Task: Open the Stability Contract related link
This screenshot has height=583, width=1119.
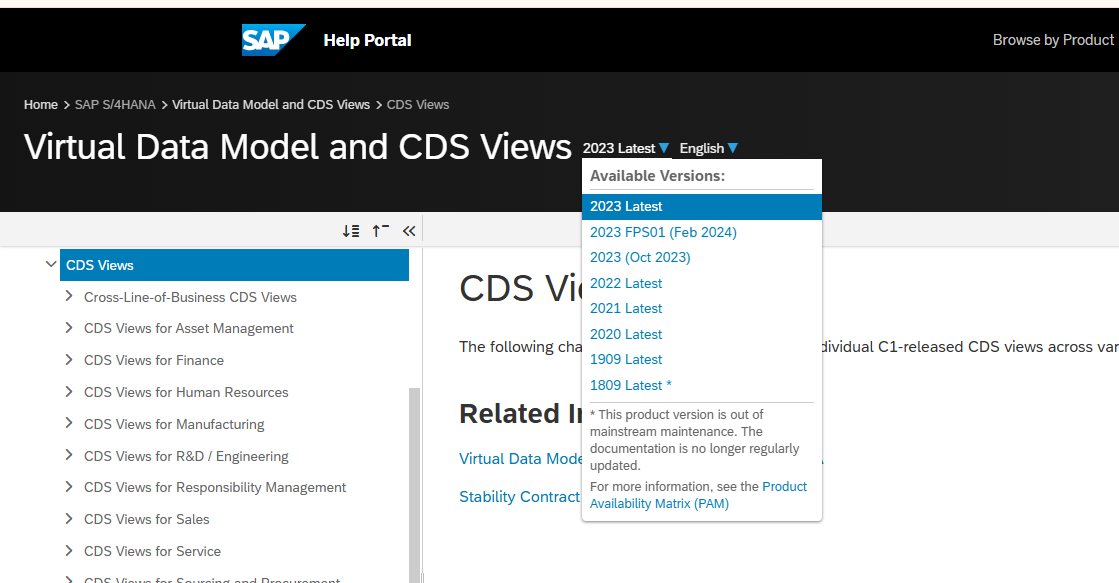Action: (x=520, y=497)
